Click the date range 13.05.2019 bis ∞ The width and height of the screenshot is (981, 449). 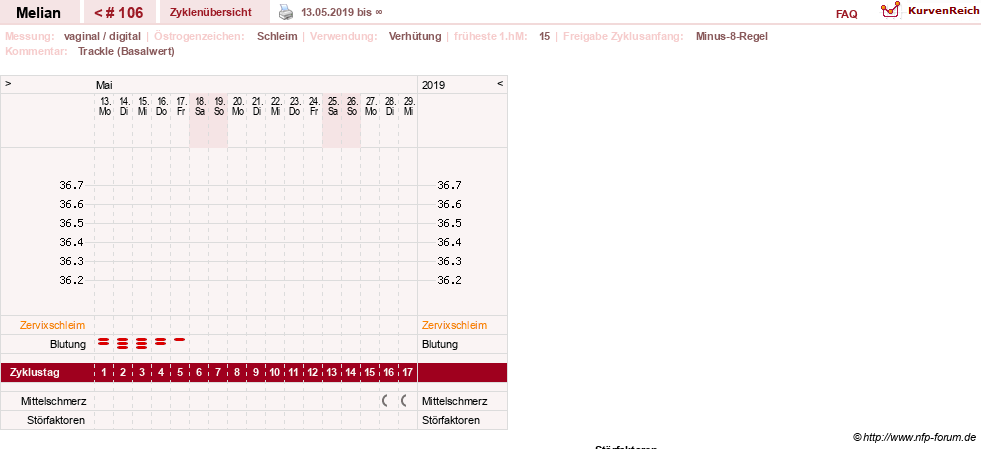pyautogui.click(x=342, y=12)
